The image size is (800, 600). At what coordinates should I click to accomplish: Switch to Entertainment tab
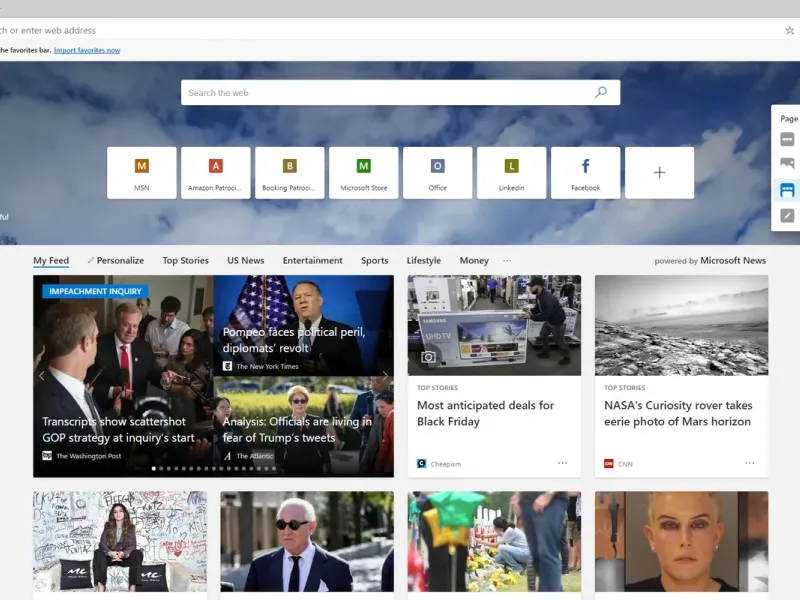tap(313, 260)
